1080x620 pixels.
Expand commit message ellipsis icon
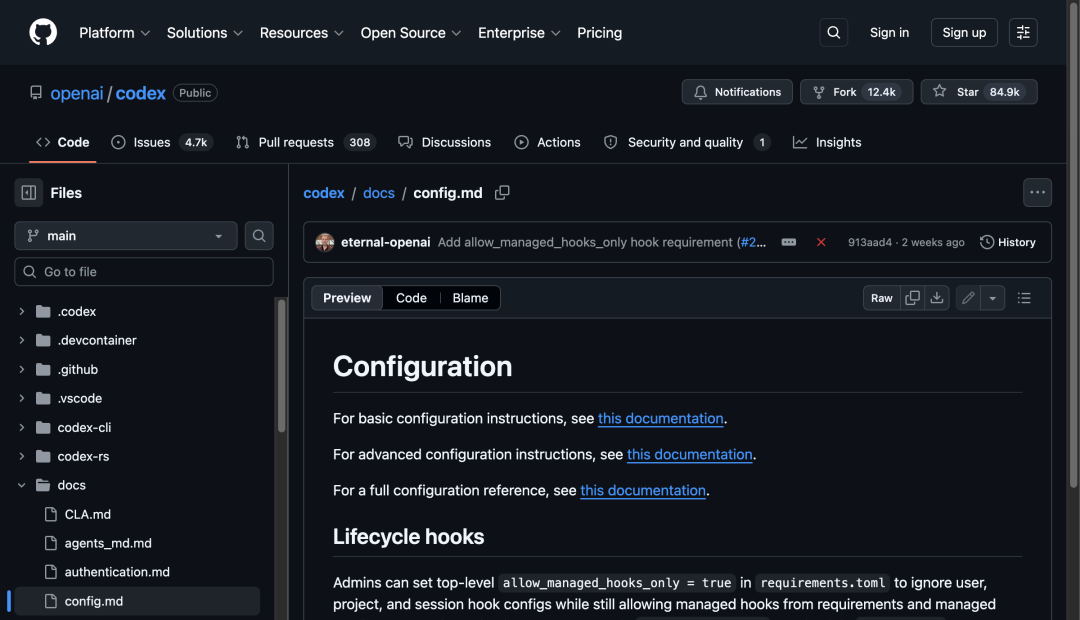coord(789,242)
